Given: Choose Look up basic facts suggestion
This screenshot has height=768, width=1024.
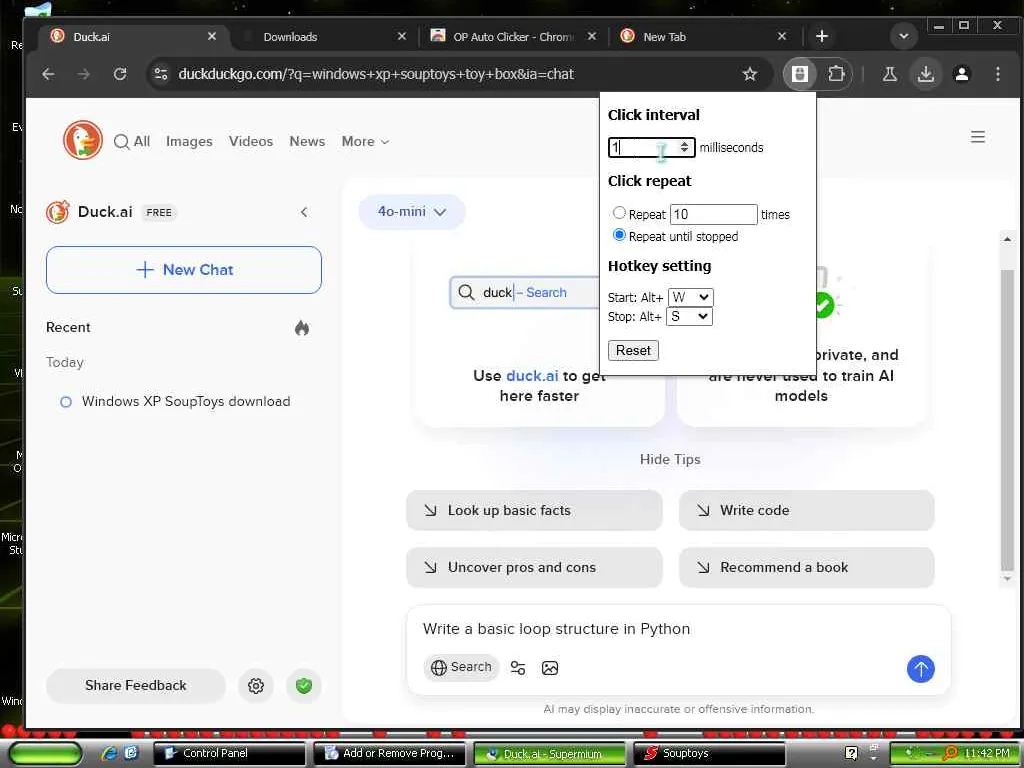Looking at the screenshot, I should coord(534,511).
